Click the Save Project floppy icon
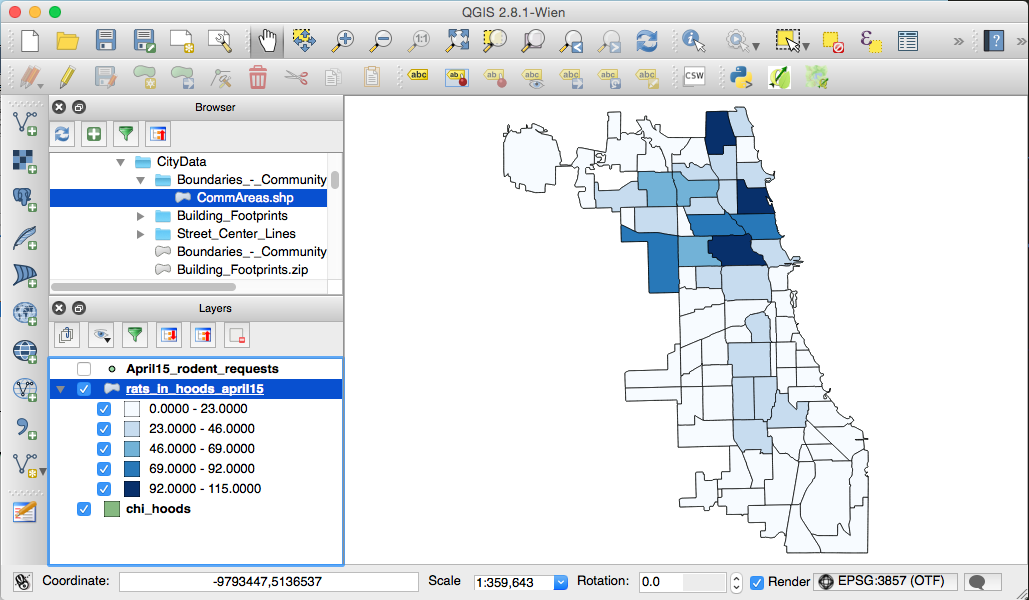1029x600 pixels. (106, 41)
